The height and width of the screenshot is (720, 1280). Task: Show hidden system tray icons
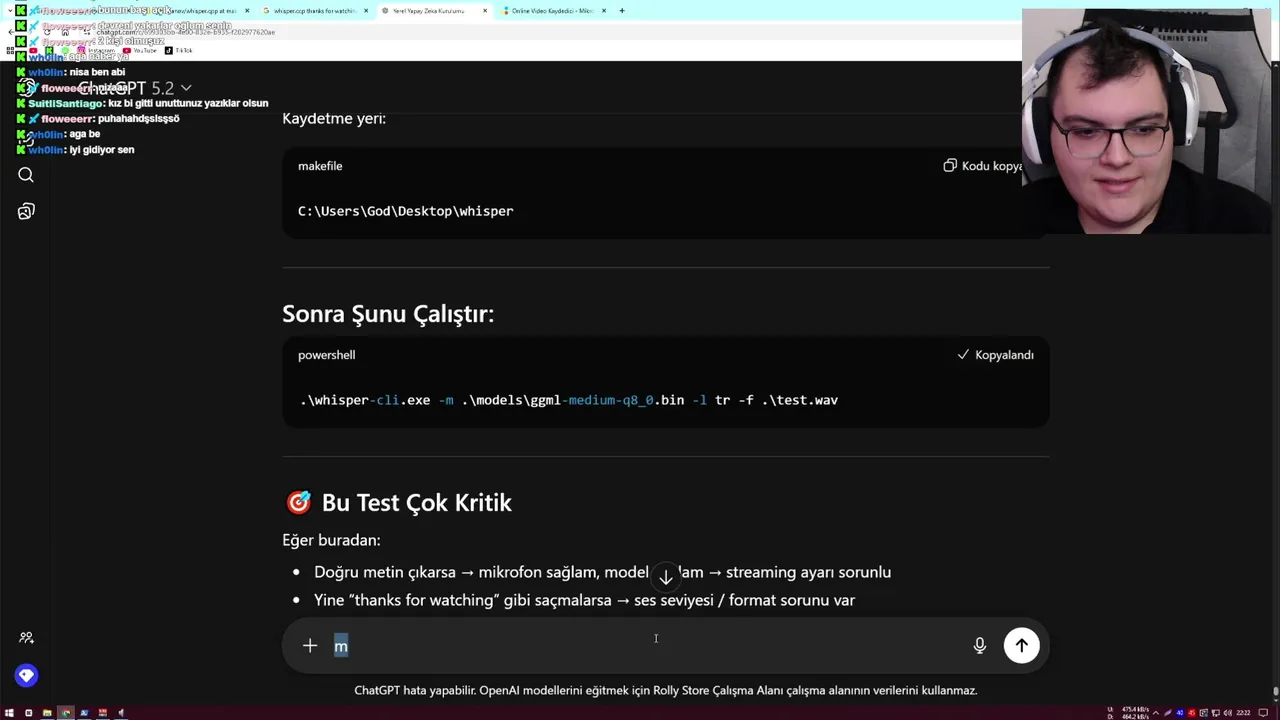pos(1156,713)
